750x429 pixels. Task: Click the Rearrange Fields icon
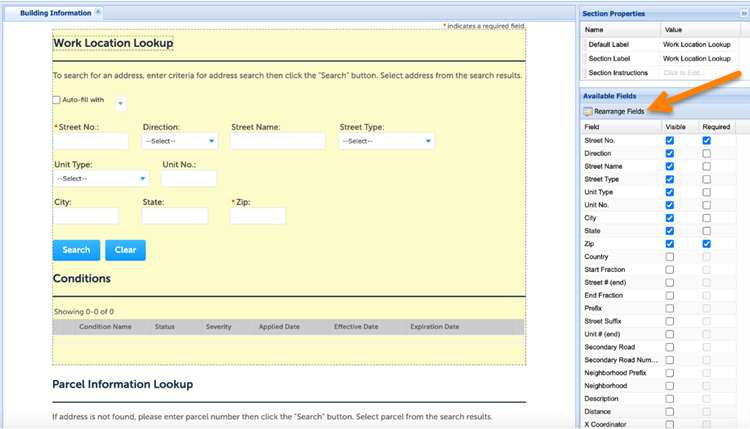point(588,111)
